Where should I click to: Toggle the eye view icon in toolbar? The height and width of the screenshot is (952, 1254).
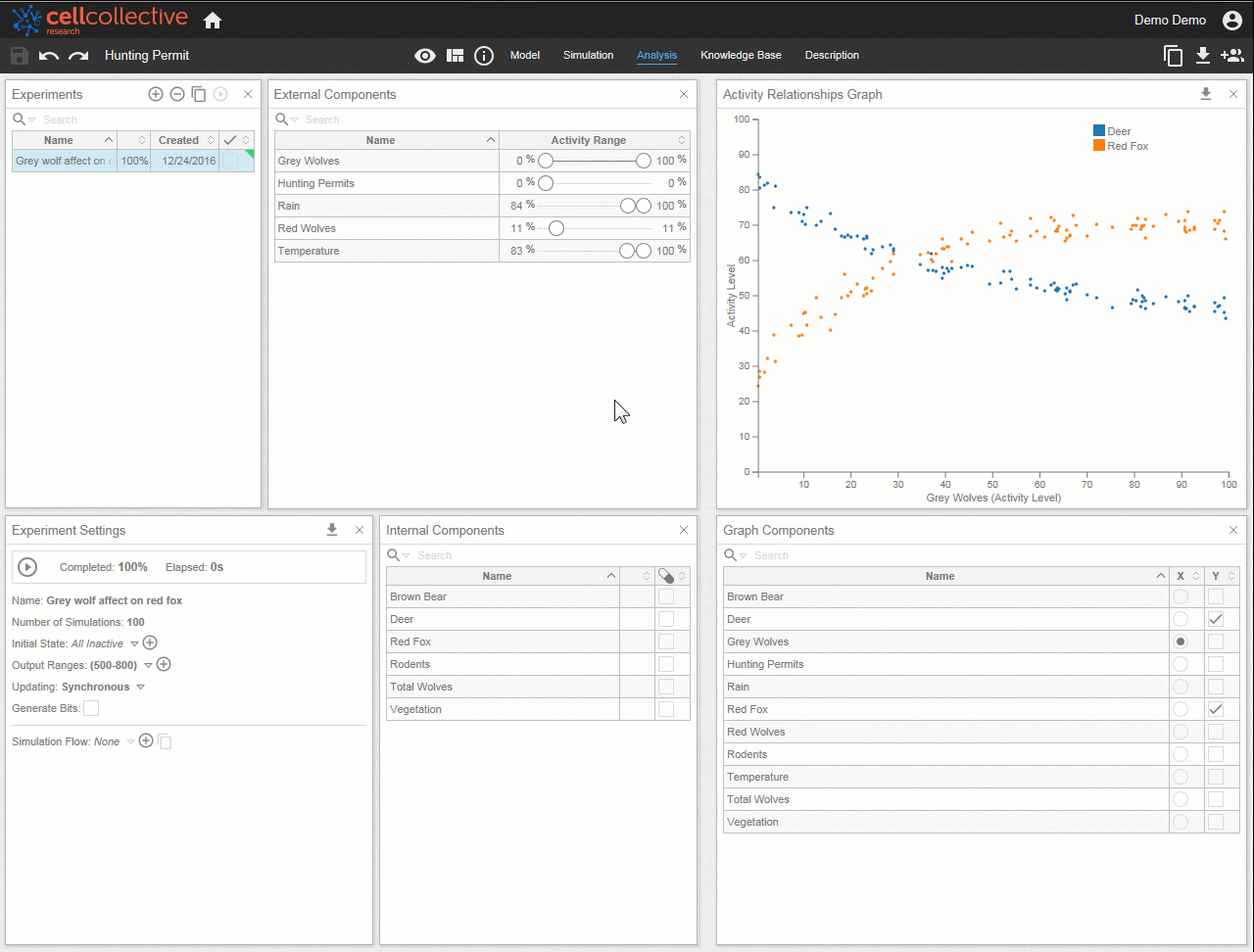click(425, 56)
